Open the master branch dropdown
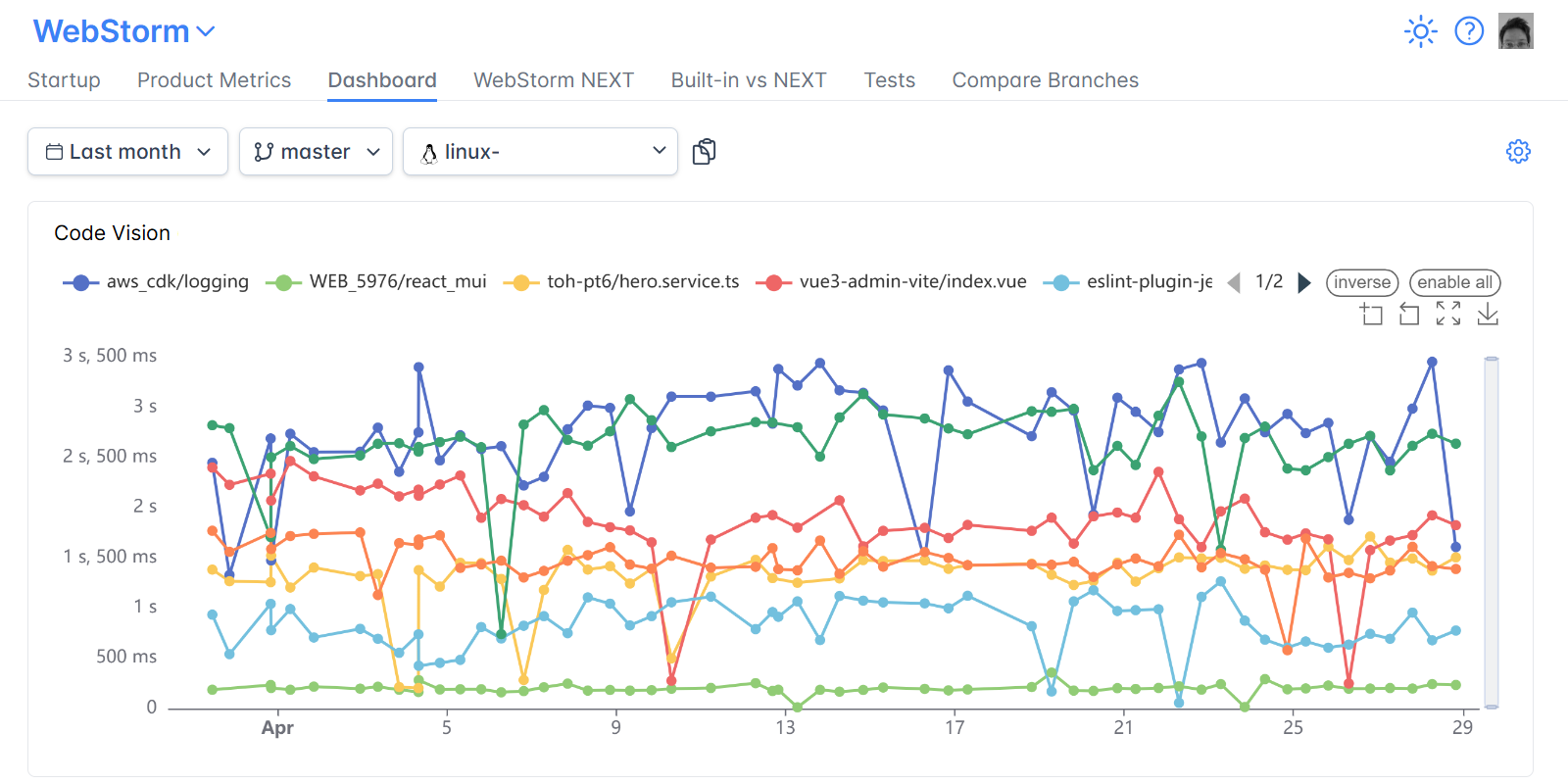 (x=316, y=152)
